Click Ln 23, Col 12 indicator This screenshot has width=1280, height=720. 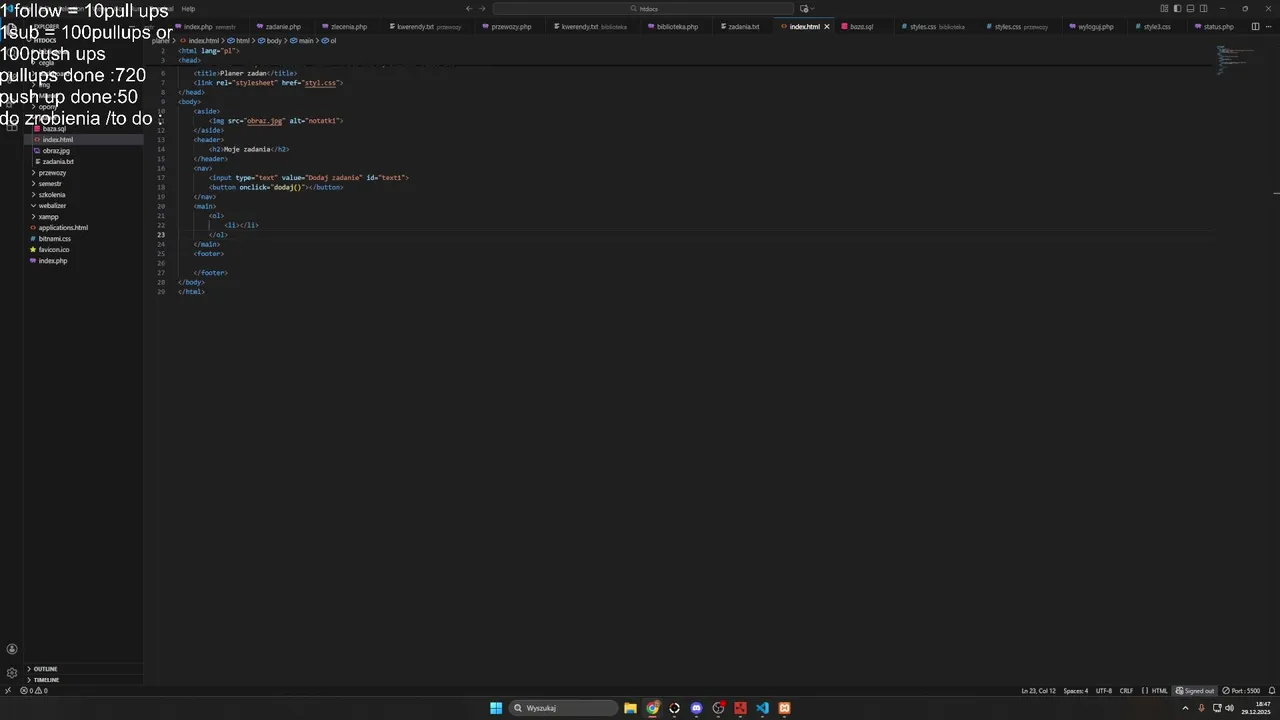(x=1038, y=690)
